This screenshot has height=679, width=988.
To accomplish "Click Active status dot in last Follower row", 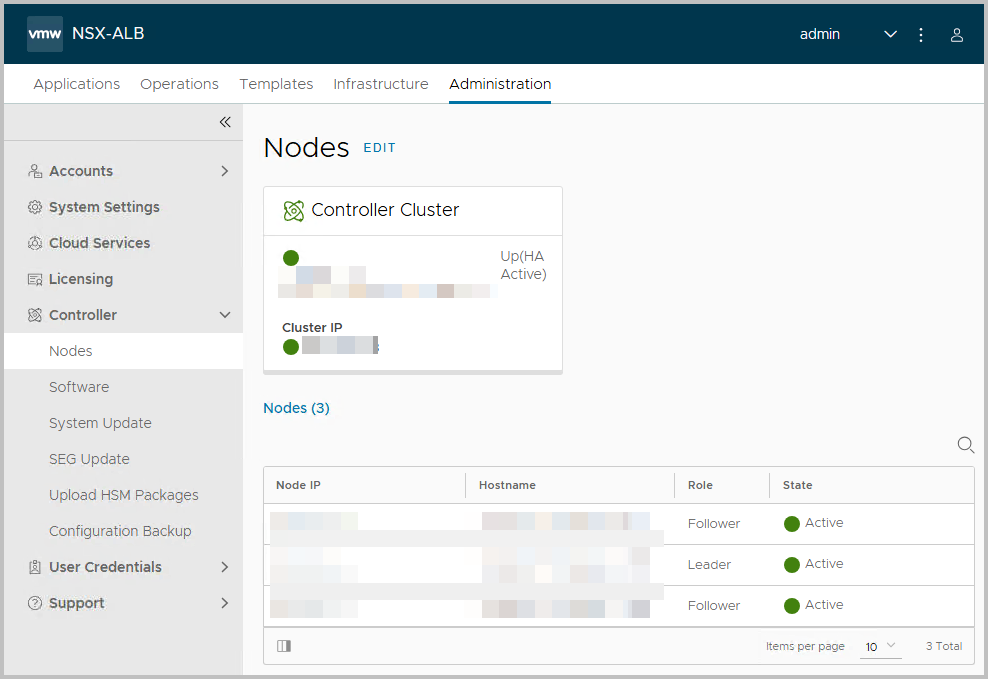I will coord(791,606).
